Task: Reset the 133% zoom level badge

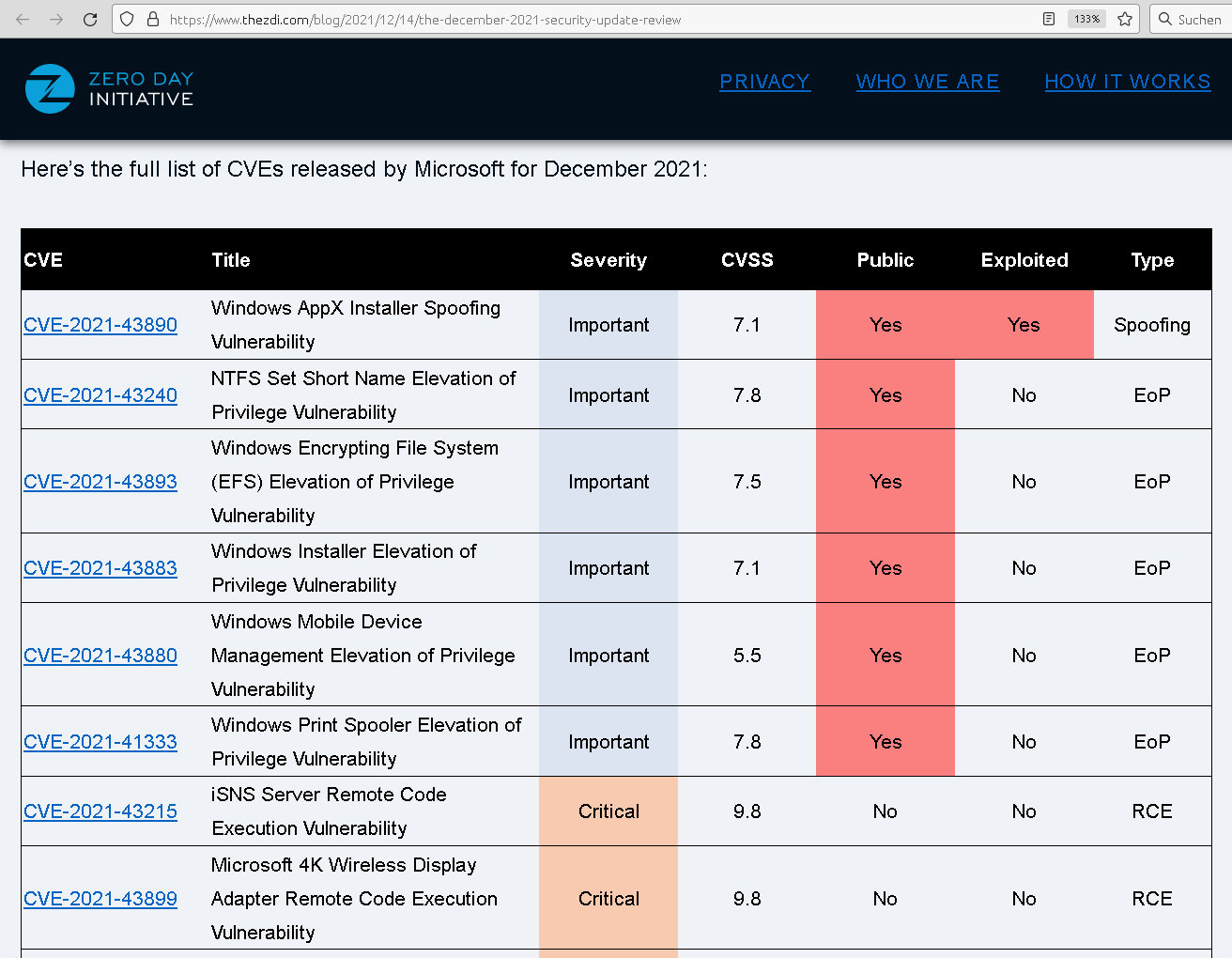Action: pos(1086,19)
